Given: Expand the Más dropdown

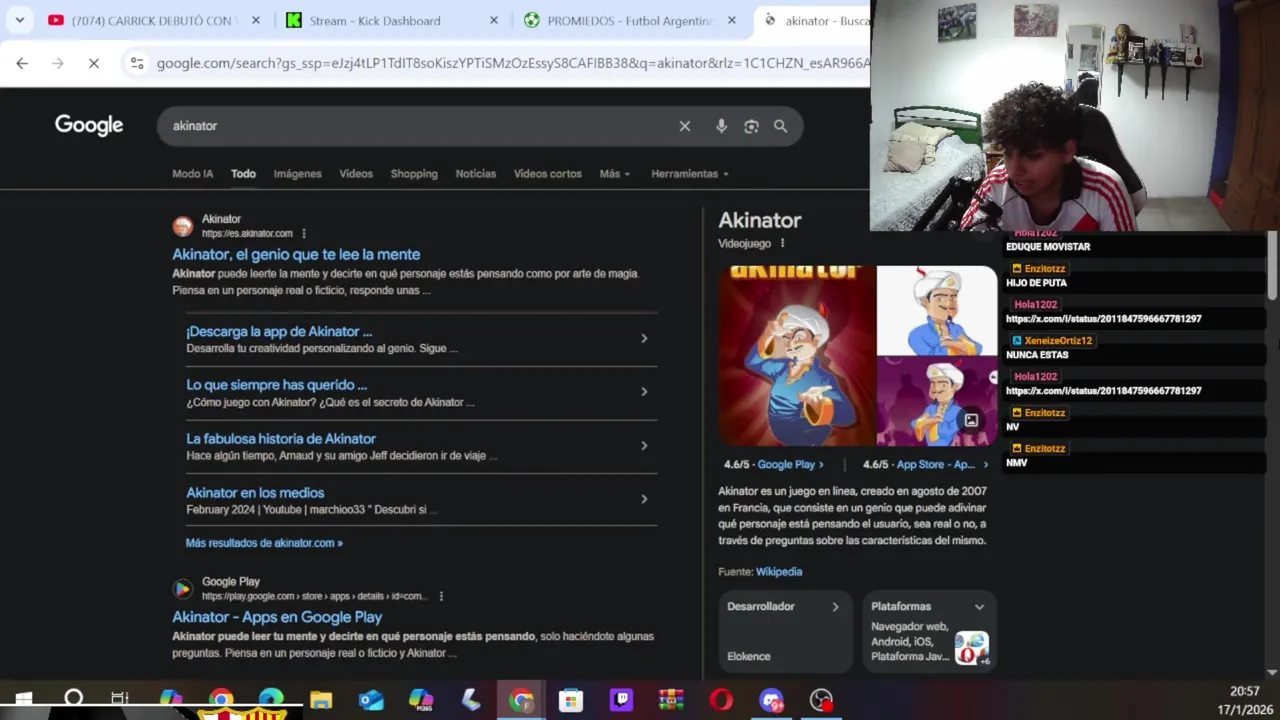Looking at the screenshot, I should click(x=615, y=174).
